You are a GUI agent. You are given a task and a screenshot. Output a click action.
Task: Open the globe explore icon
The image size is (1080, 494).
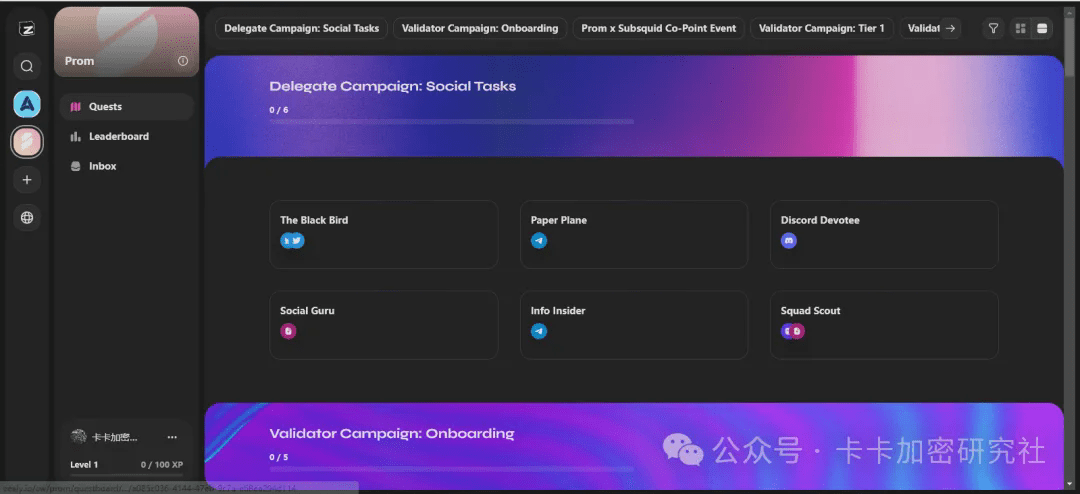click(x=27, y=217)
